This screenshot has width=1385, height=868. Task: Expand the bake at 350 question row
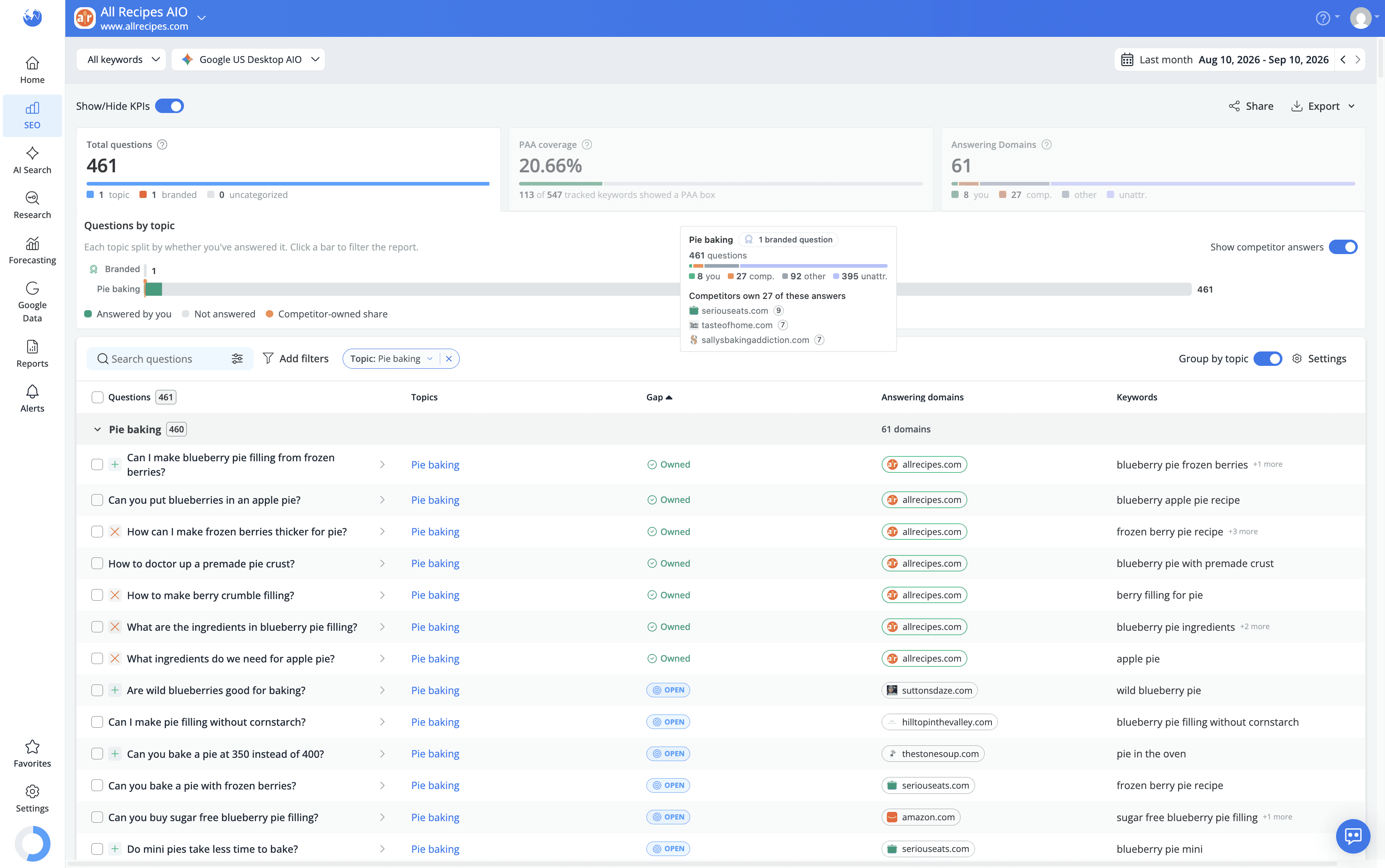point(382,754)
